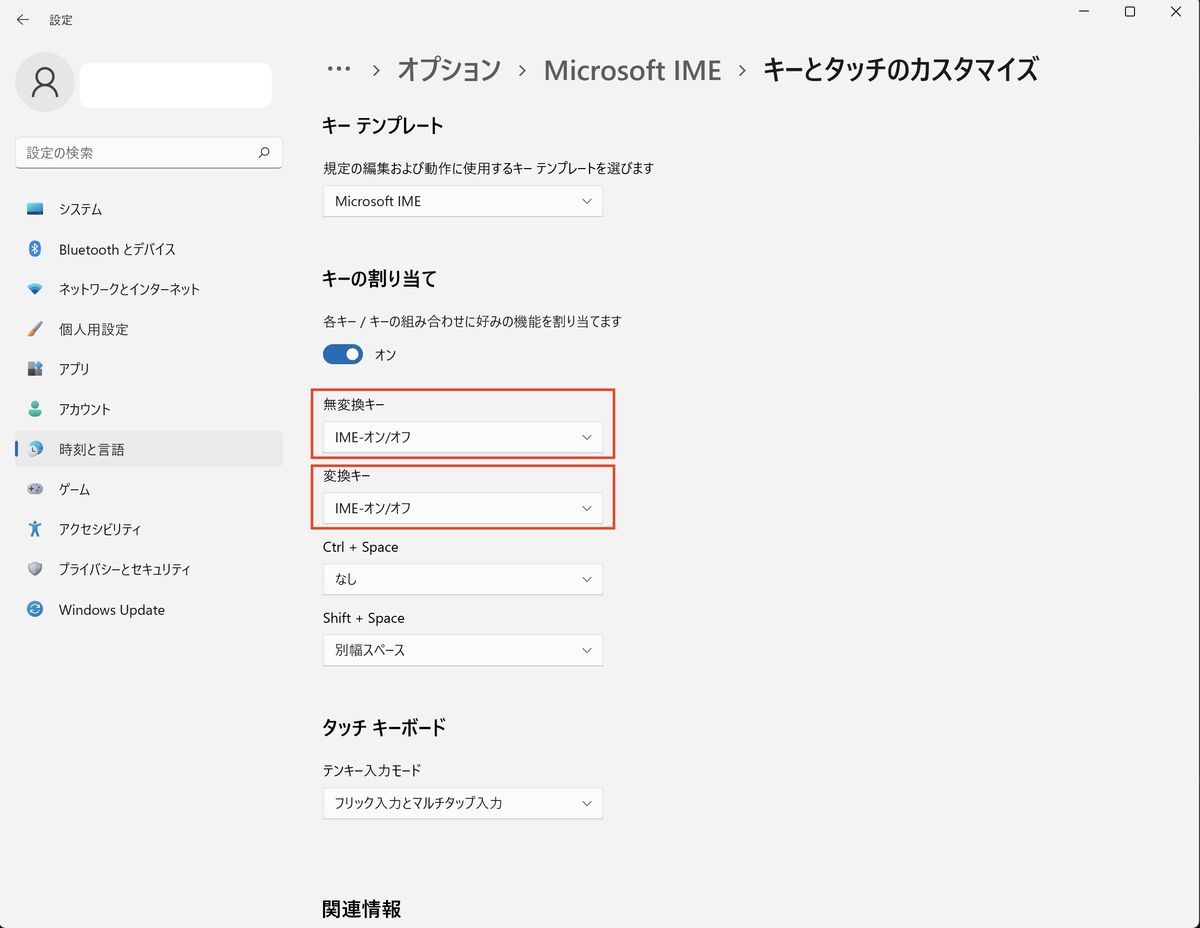Expand the Ctrl + Space dropdown
Viewport: 1200px width, 928px height.
point(462,579)
